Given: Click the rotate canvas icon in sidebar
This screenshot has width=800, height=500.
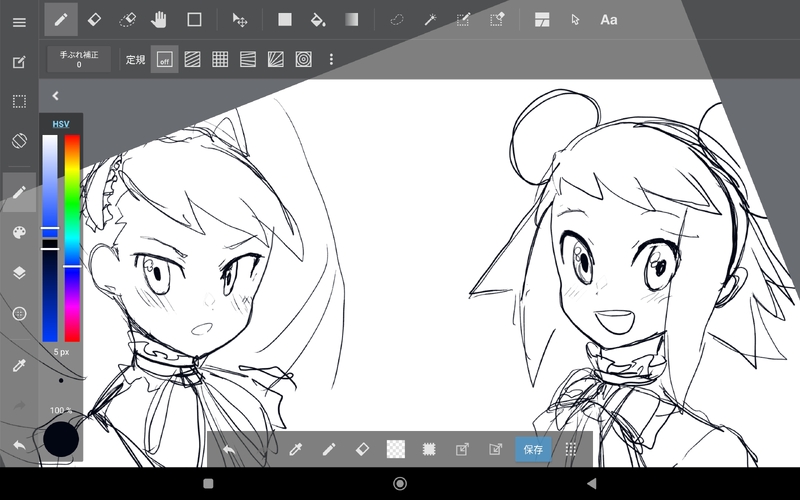Looking at the screenshot, I should coord(19,141).
